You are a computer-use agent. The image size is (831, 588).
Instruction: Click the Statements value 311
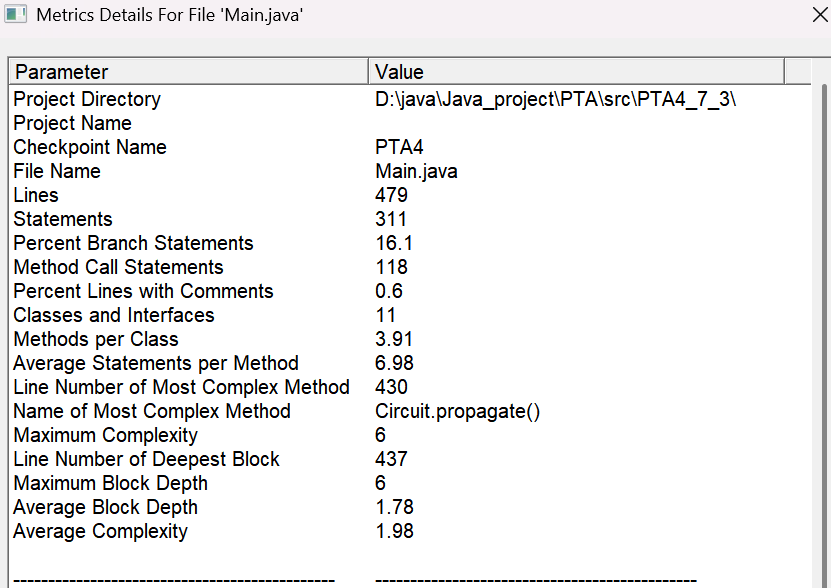click(x=391, y=219)
